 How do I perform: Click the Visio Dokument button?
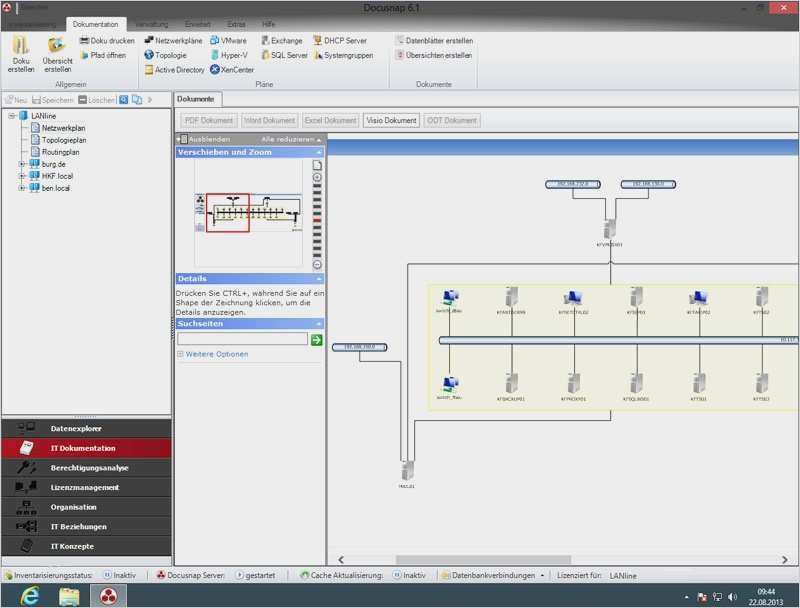pos(391,120)
